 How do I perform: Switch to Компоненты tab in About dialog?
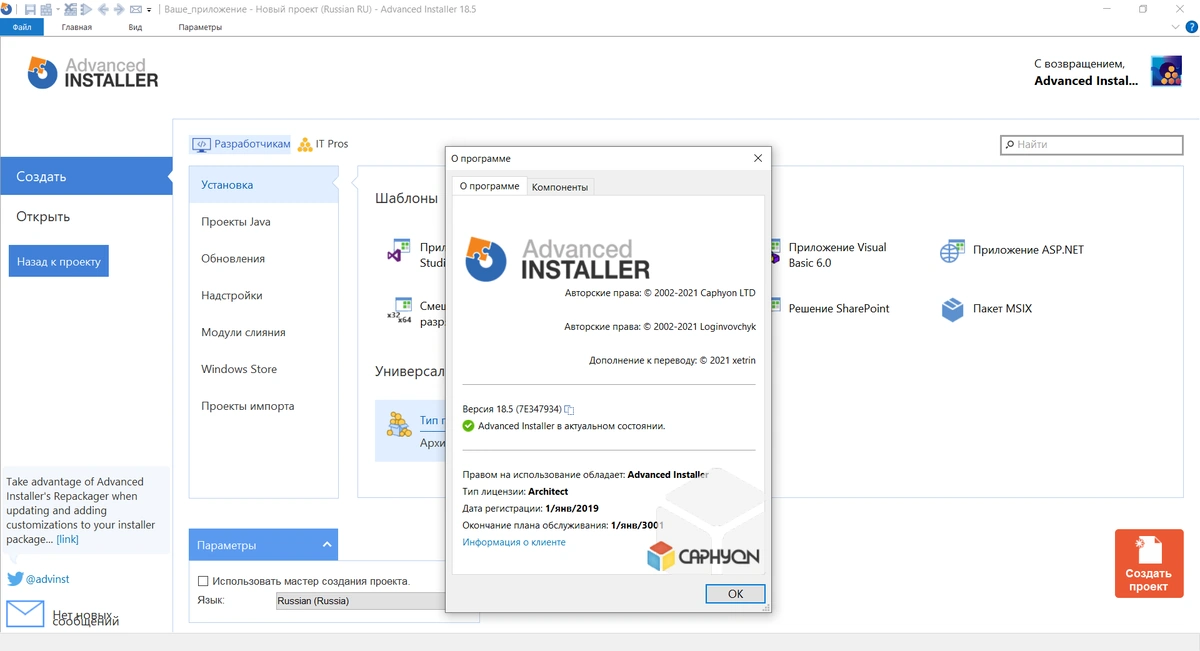(560, 187)
